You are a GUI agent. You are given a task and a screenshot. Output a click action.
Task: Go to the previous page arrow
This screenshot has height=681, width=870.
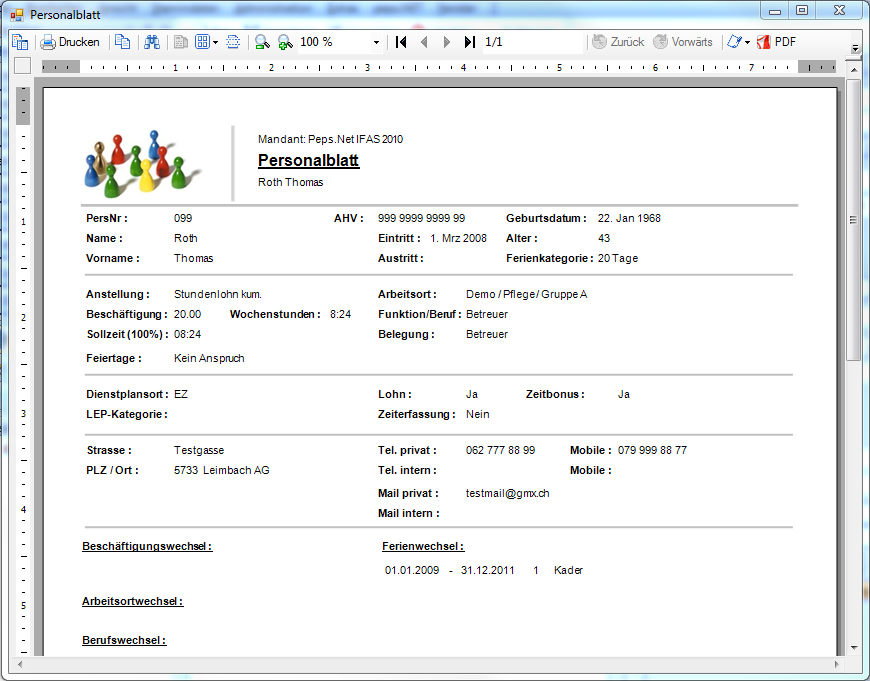[x=424, y=42]
